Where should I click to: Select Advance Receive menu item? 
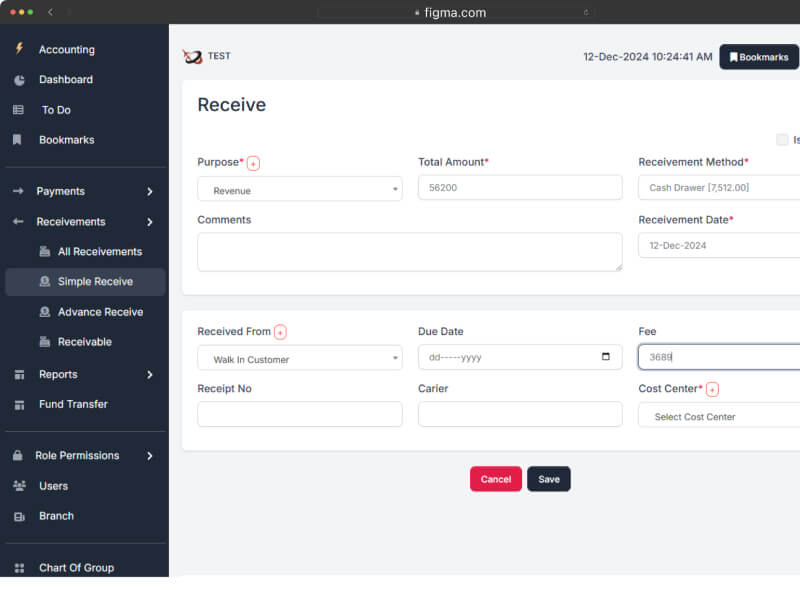tap(100, 312)
